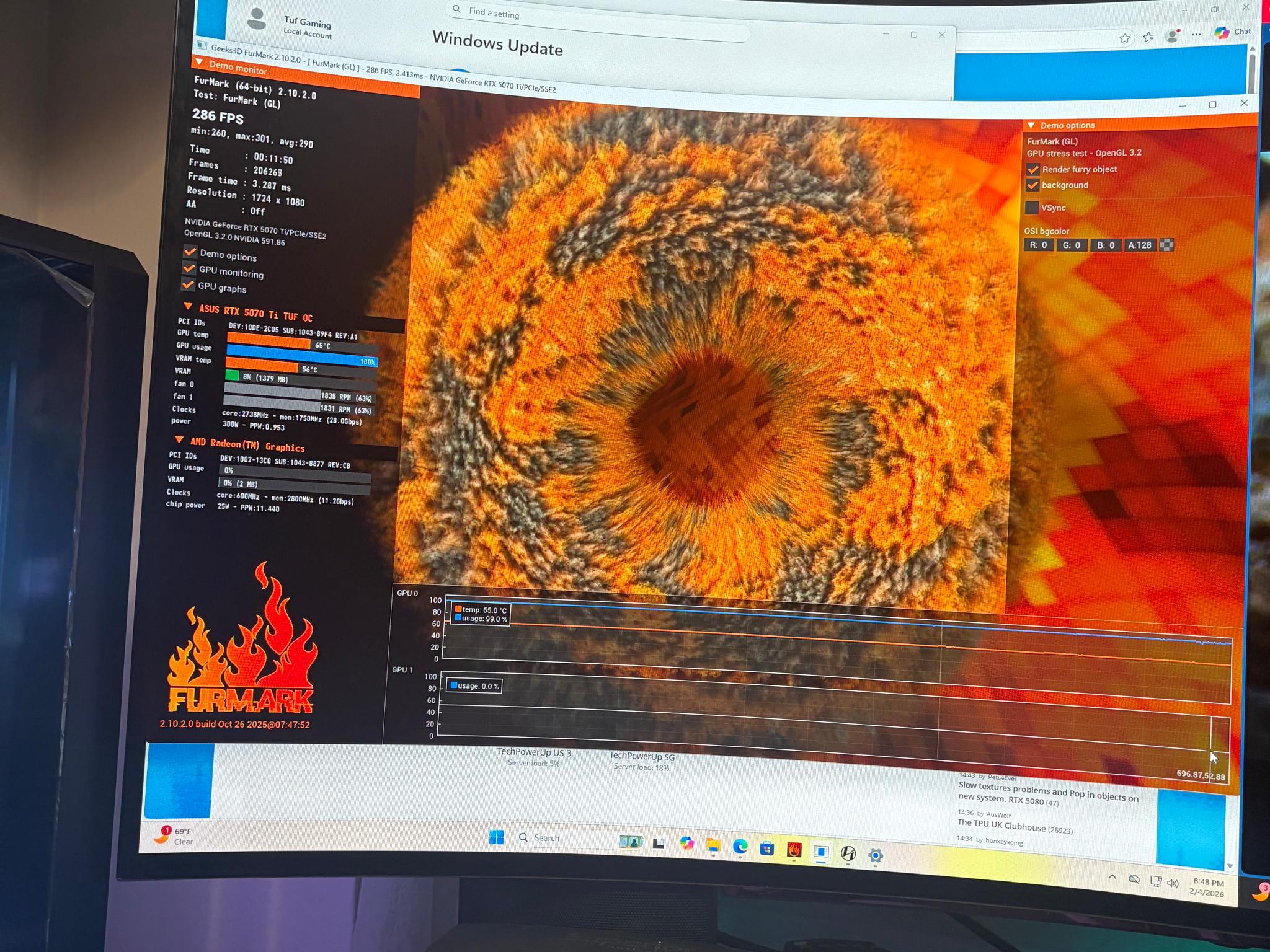The image size is (1270, 952).
Task: Click the GPU usage 100% bar
Action: pyautogui.click(x=301, y=356)
